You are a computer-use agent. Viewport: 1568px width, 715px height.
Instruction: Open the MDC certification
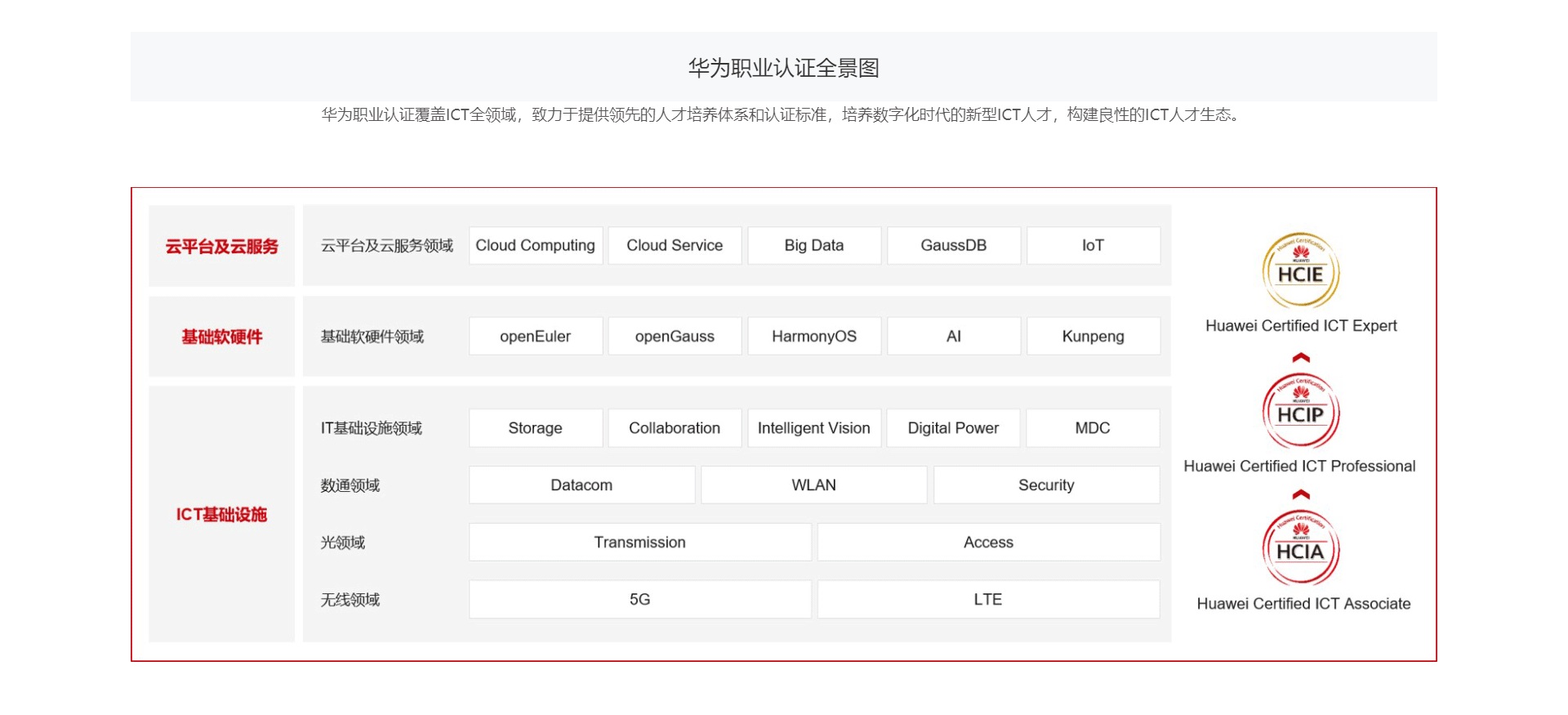1093,427
